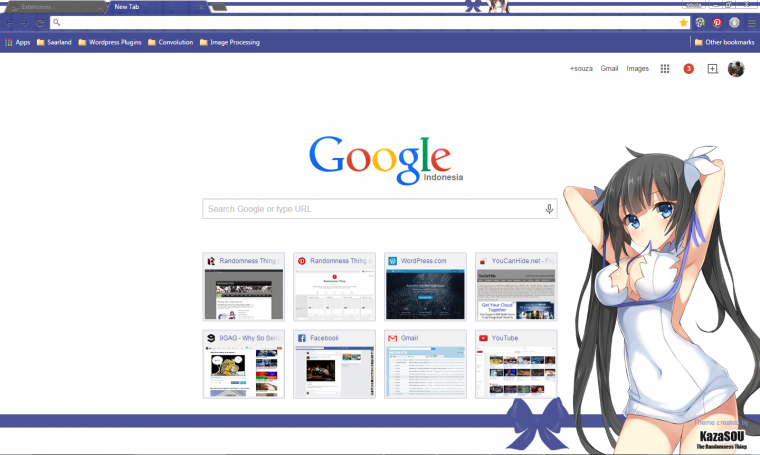Viewport: 760px width, 455px height.
Task: Open the Images link
Action: [x=637, y=69]
